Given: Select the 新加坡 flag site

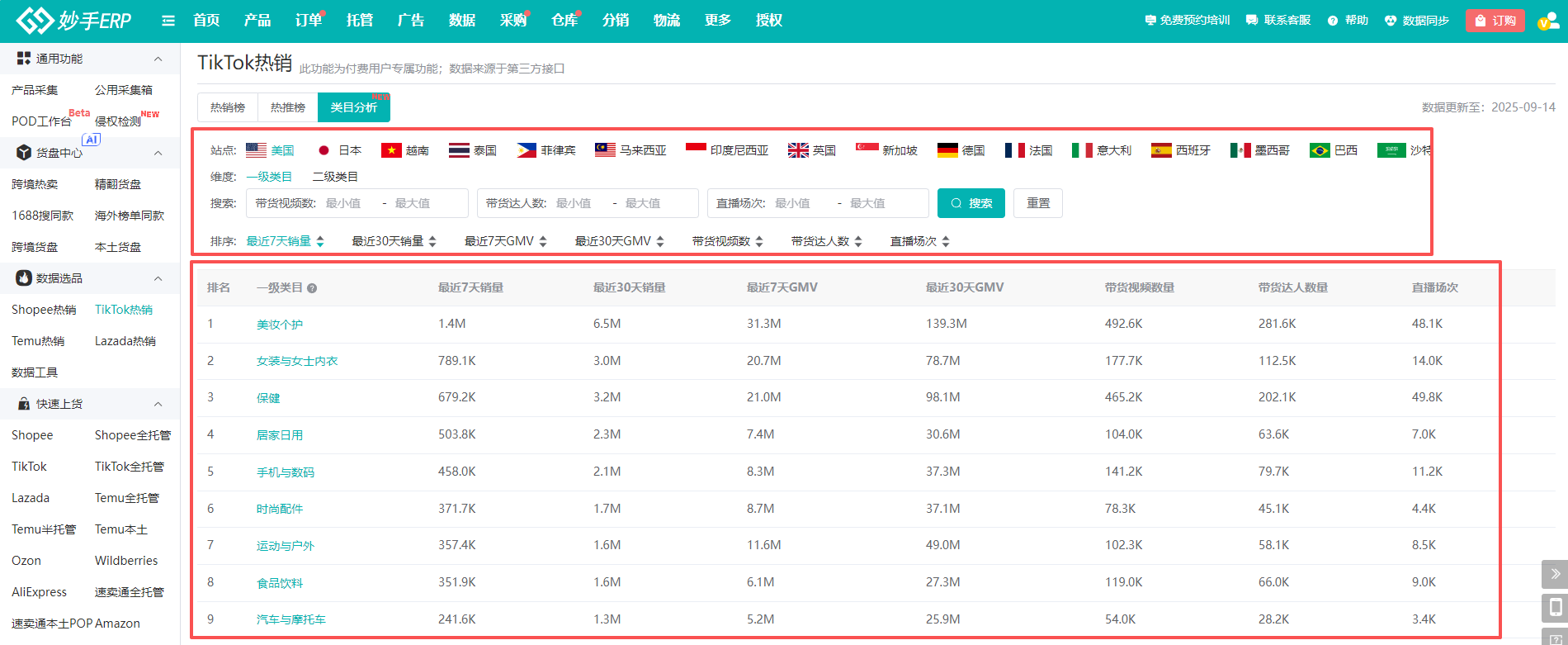Looking at the screenshot, I should (886, 150).
